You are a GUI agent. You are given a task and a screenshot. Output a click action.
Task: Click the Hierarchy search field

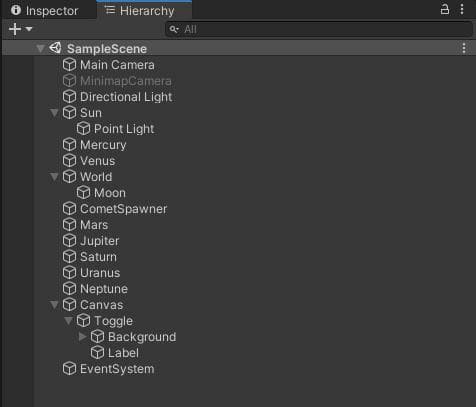(319, 29)
